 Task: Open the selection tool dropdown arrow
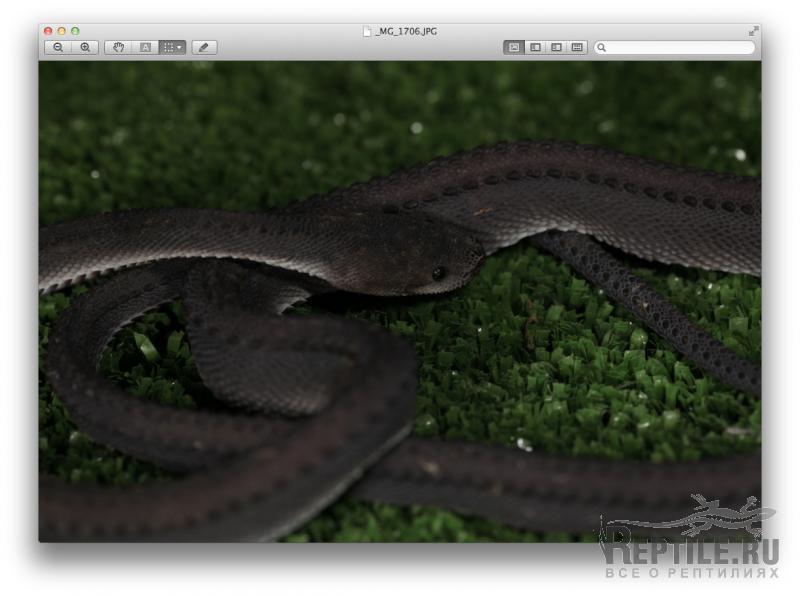tap(180, 47)
